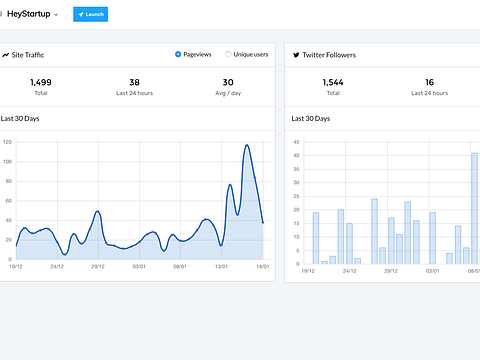Click the HeyStartup project name

click(x=29, y=14)
